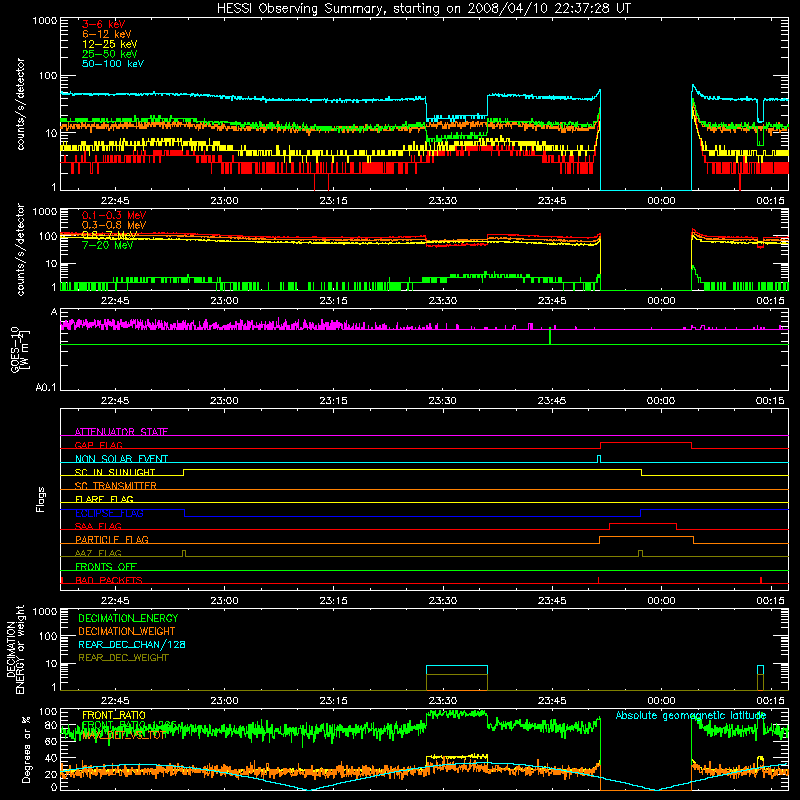Screen dimensions: 800x800
Task: Select the FRONTS_OFF flag label
Action: tap(106, 567)
